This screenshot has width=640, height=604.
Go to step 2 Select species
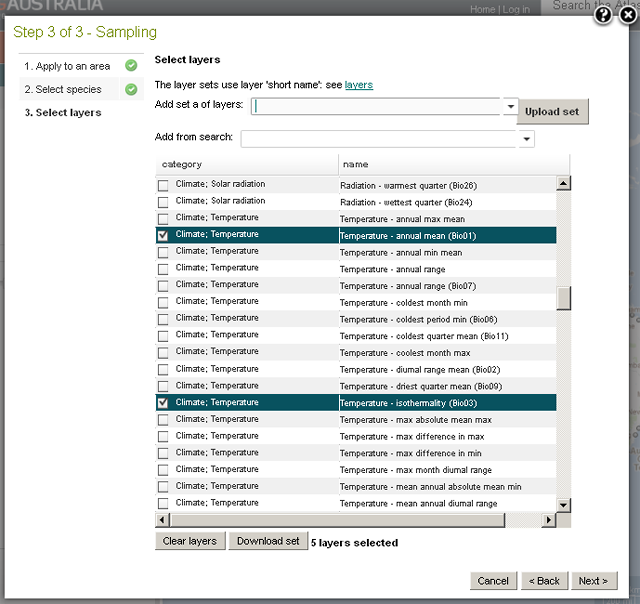[63, 90]
